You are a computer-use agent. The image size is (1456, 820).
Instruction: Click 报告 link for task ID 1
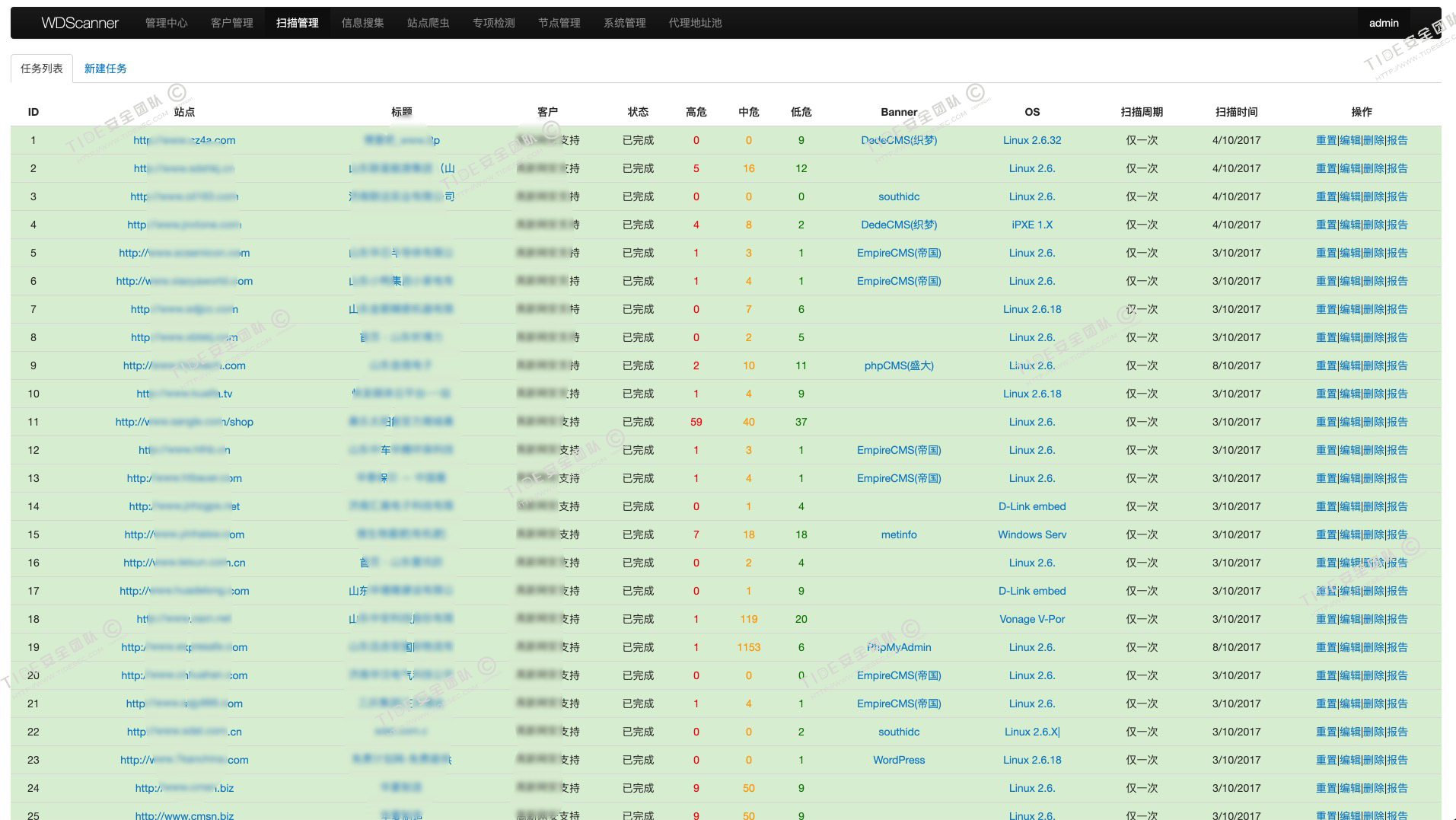click(x=1397, y=140)
